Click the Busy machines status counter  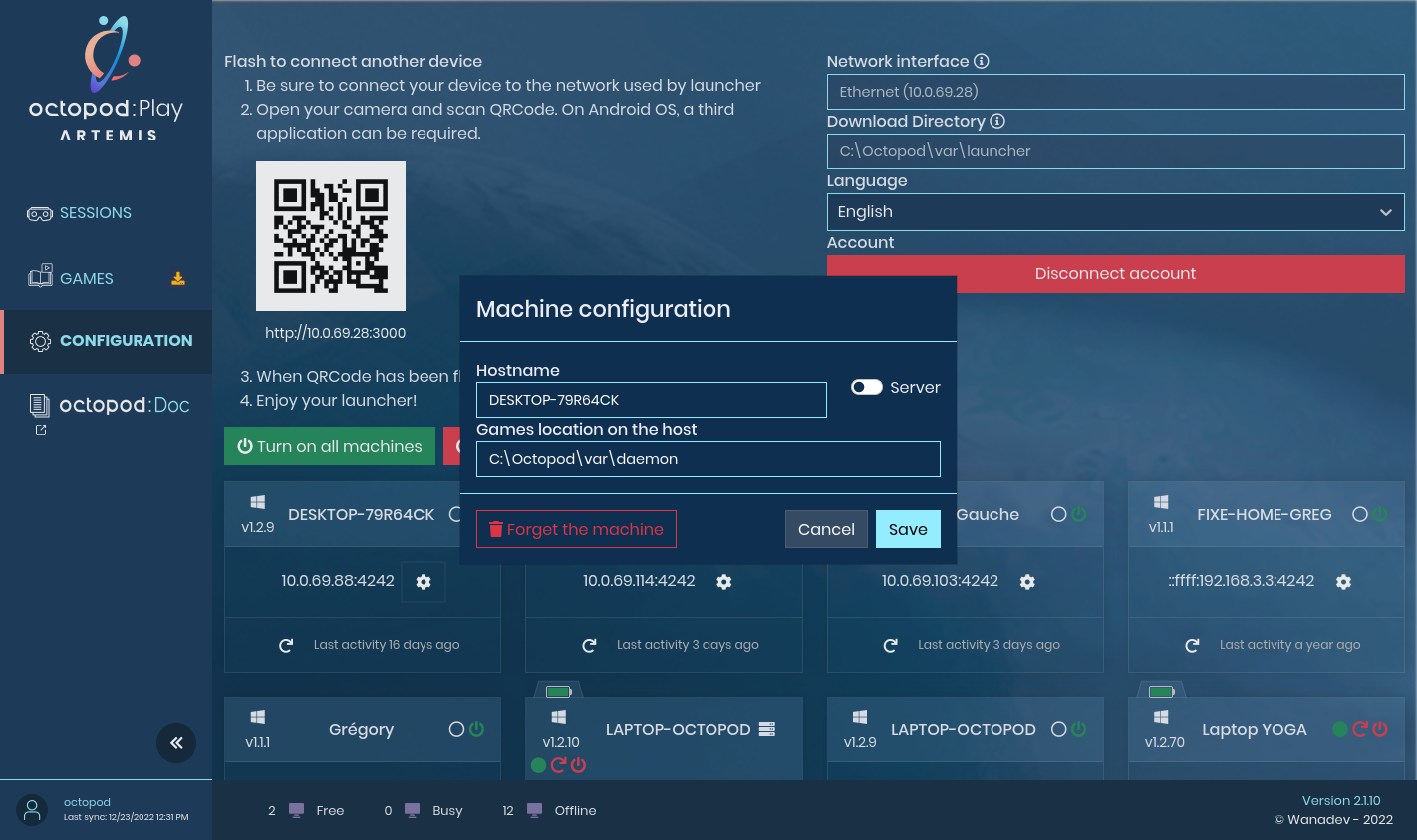tap(424, 810)
